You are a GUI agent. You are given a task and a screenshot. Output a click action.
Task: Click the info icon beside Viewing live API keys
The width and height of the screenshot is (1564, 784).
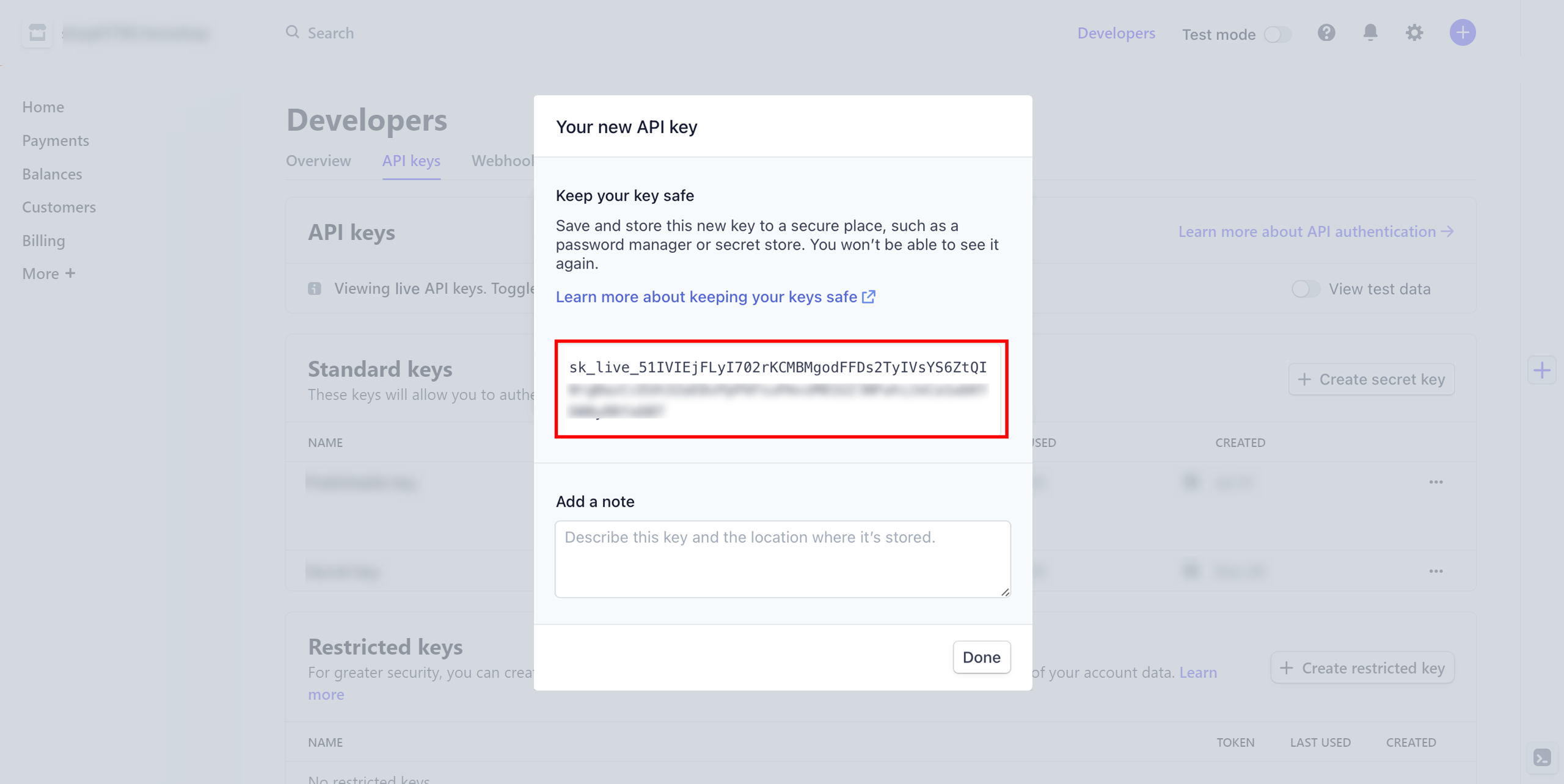pyautogui.click(x=315, y=289)
